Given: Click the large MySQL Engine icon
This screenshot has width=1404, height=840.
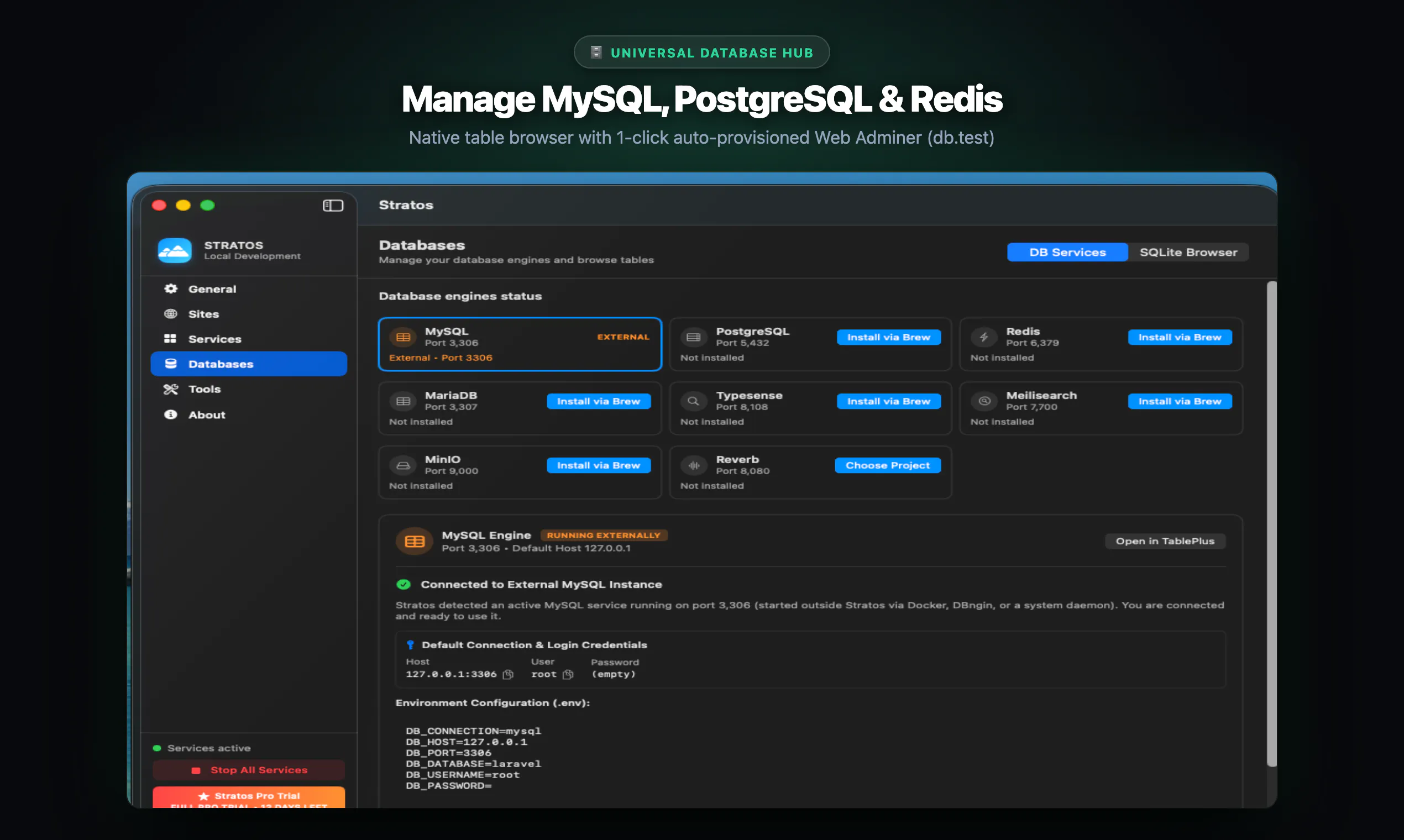Looking at the screenshot, I should (x=415, y=542).
